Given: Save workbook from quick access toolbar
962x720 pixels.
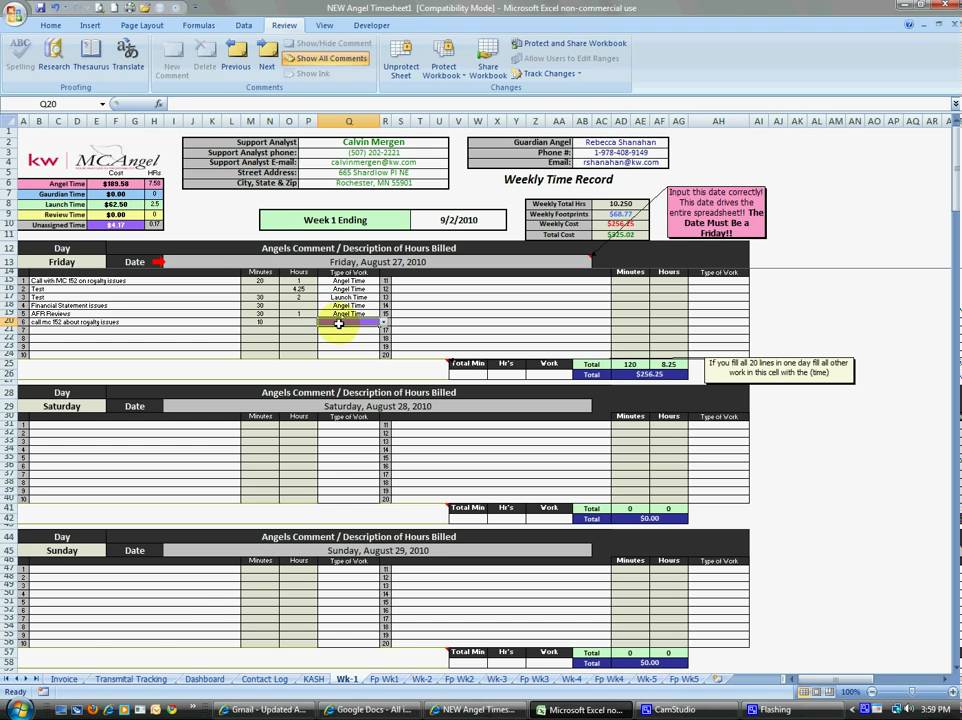Looking at the screenshot, I should 40,8.
